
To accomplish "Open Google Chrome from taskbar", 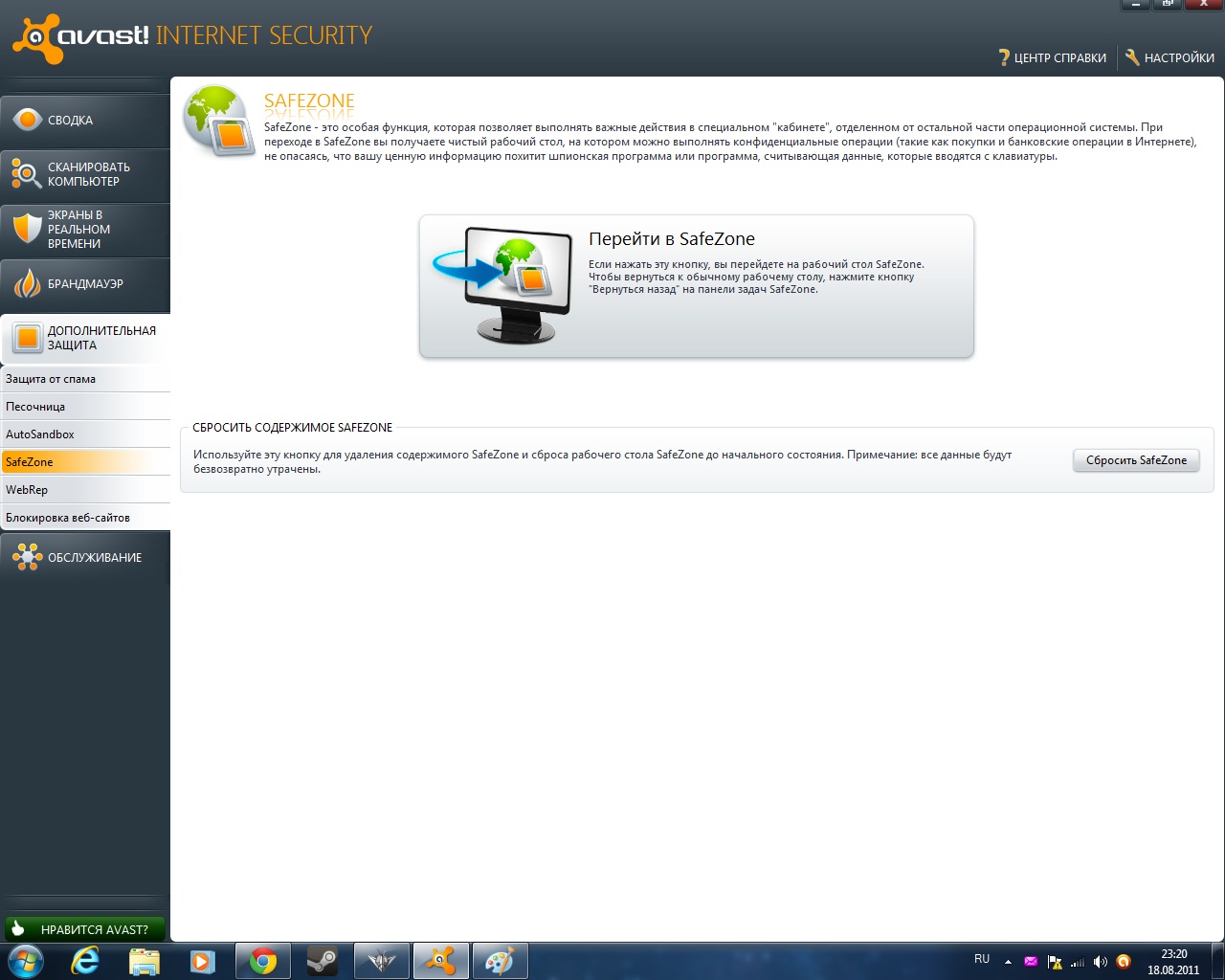I will coord(263,961).
